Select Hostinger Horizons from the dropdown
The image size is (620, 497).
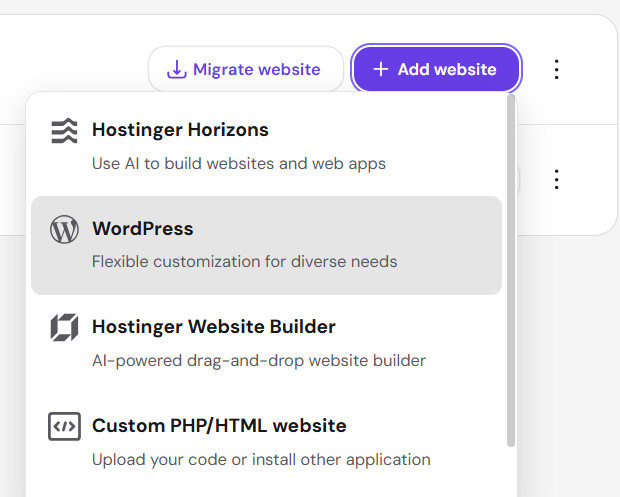[x=266, y=146]
